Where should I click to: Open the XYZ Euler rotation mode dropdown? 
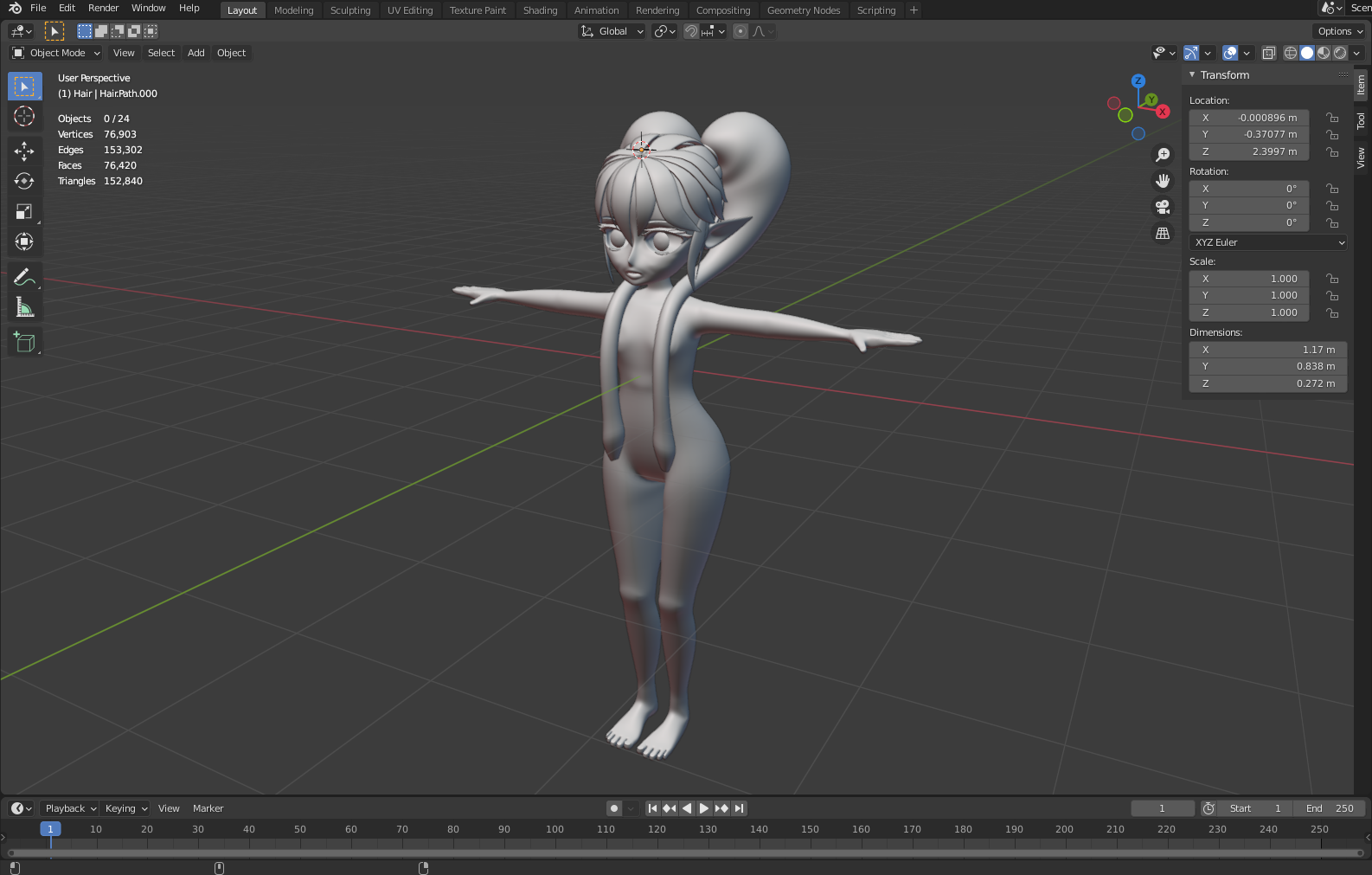pos(1268,242)
